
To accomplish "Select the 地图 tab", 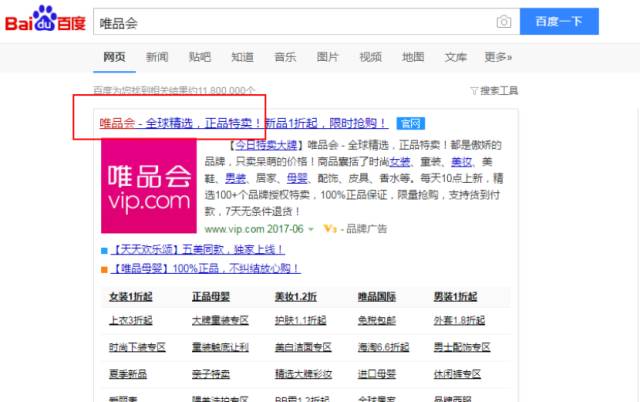I will (413, 57).
